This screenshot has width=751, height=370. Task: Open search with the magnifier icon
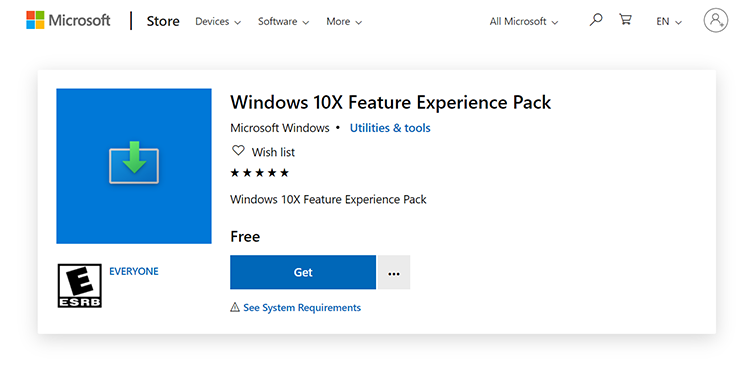click(595, 20)
